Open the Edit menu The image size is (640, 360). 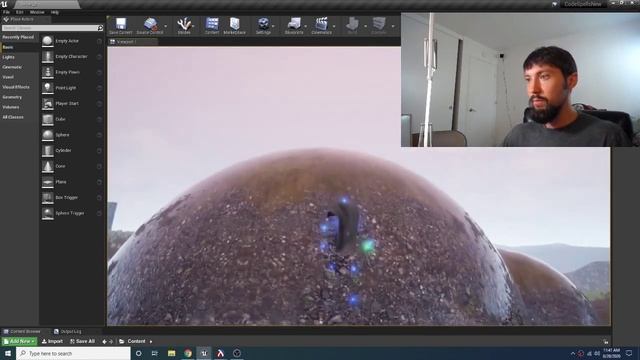click(x=19, y=12)
